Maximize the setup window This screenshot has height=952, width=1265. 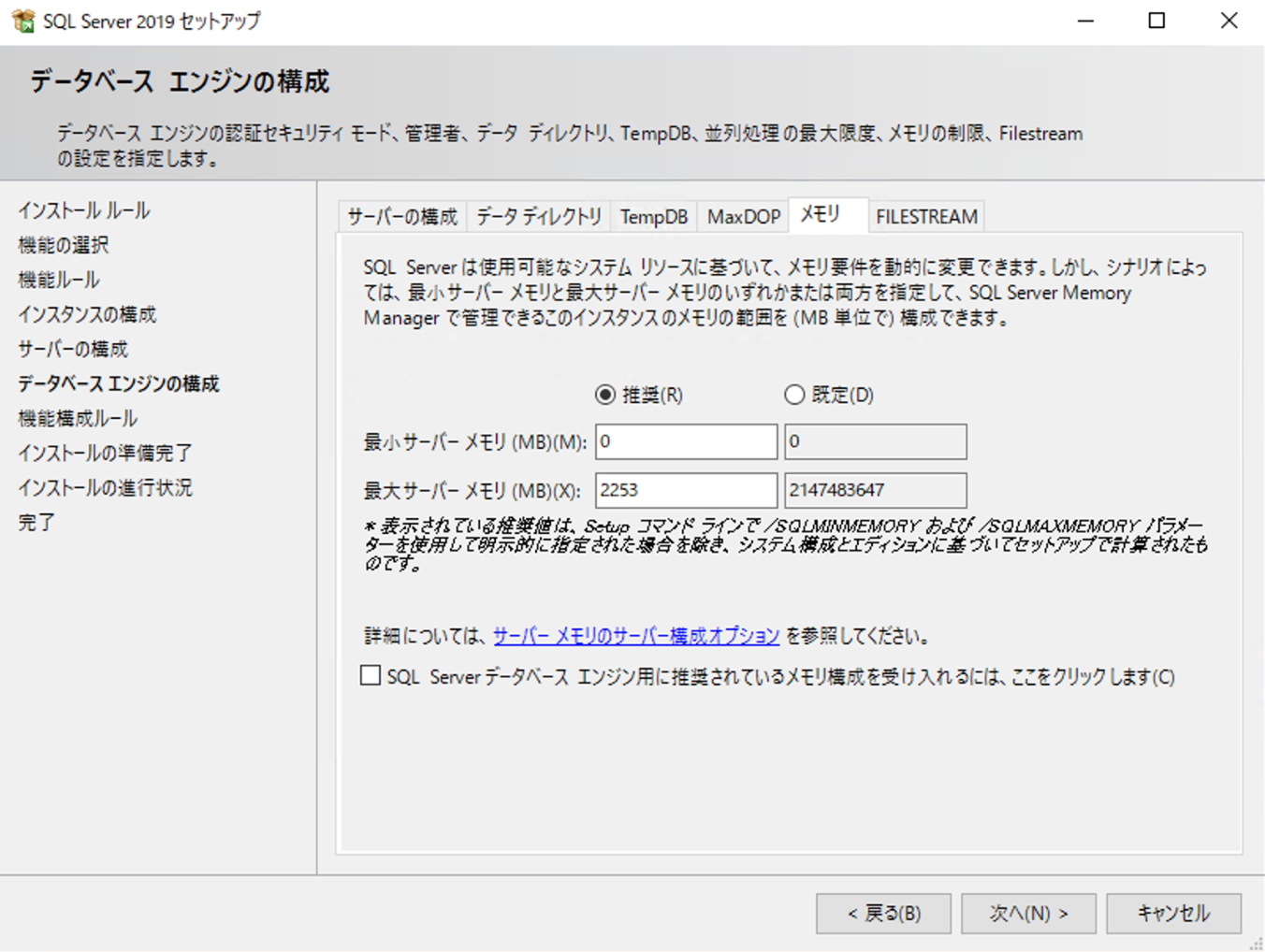coord(1156,21)
